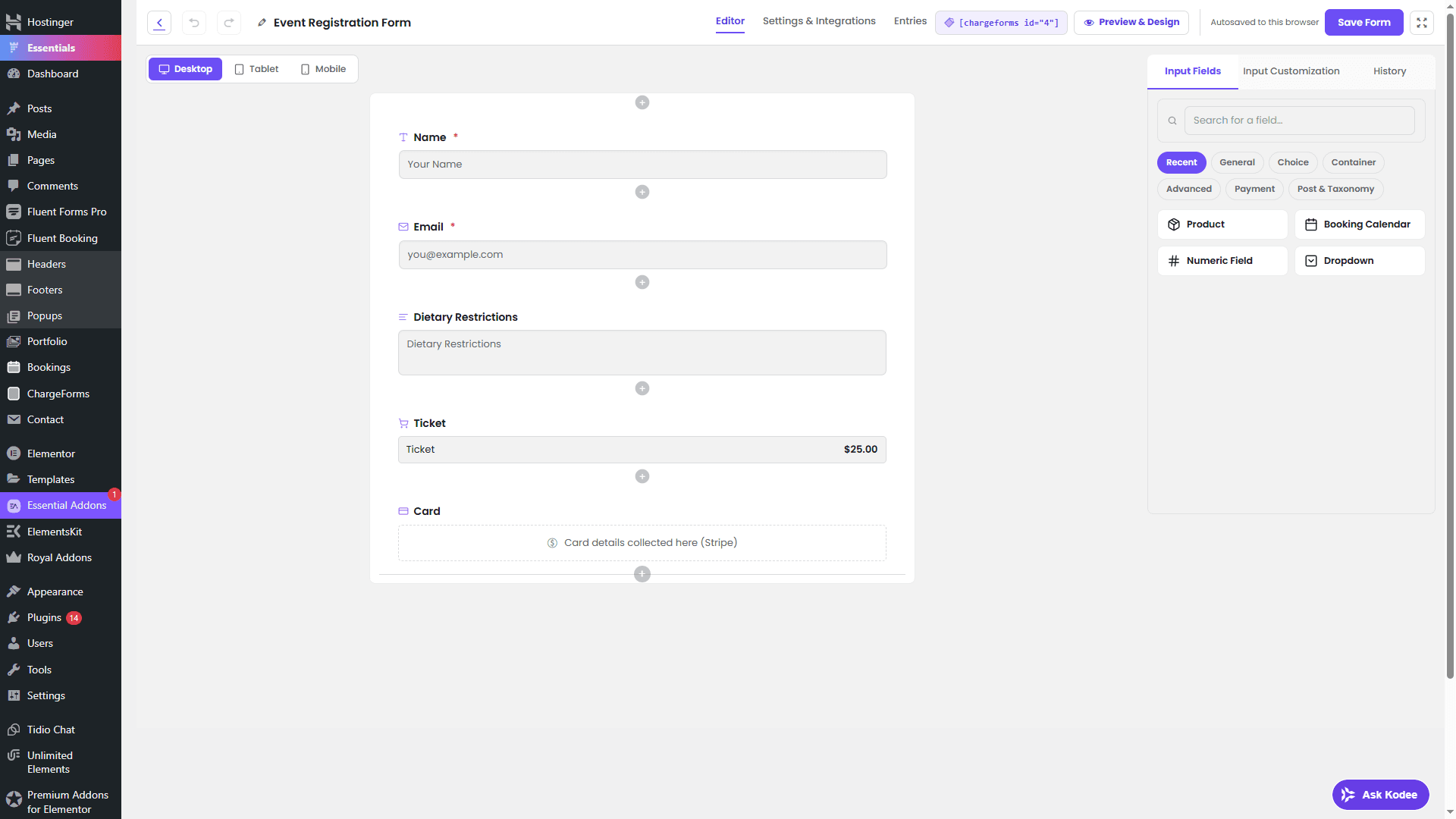Image resolution: width=1456 pixels, height=819 pixels.
Task: Click the plus icon above Name field
Action: [642, 102]
